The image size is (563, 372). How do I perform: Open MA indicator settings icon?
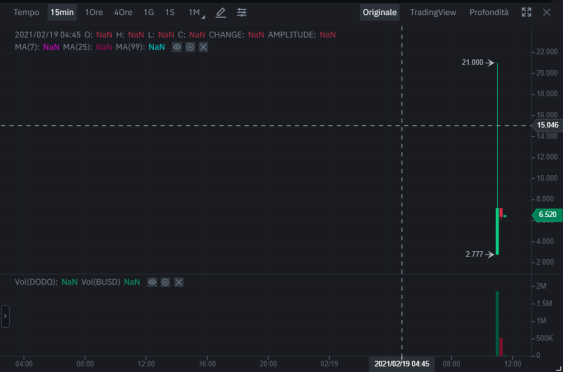pos(190,47)
